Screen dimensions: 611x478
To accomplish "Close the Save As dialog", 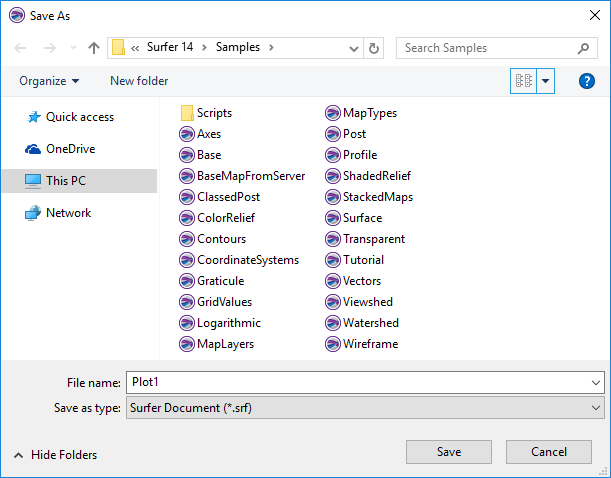I will (595, 15).
